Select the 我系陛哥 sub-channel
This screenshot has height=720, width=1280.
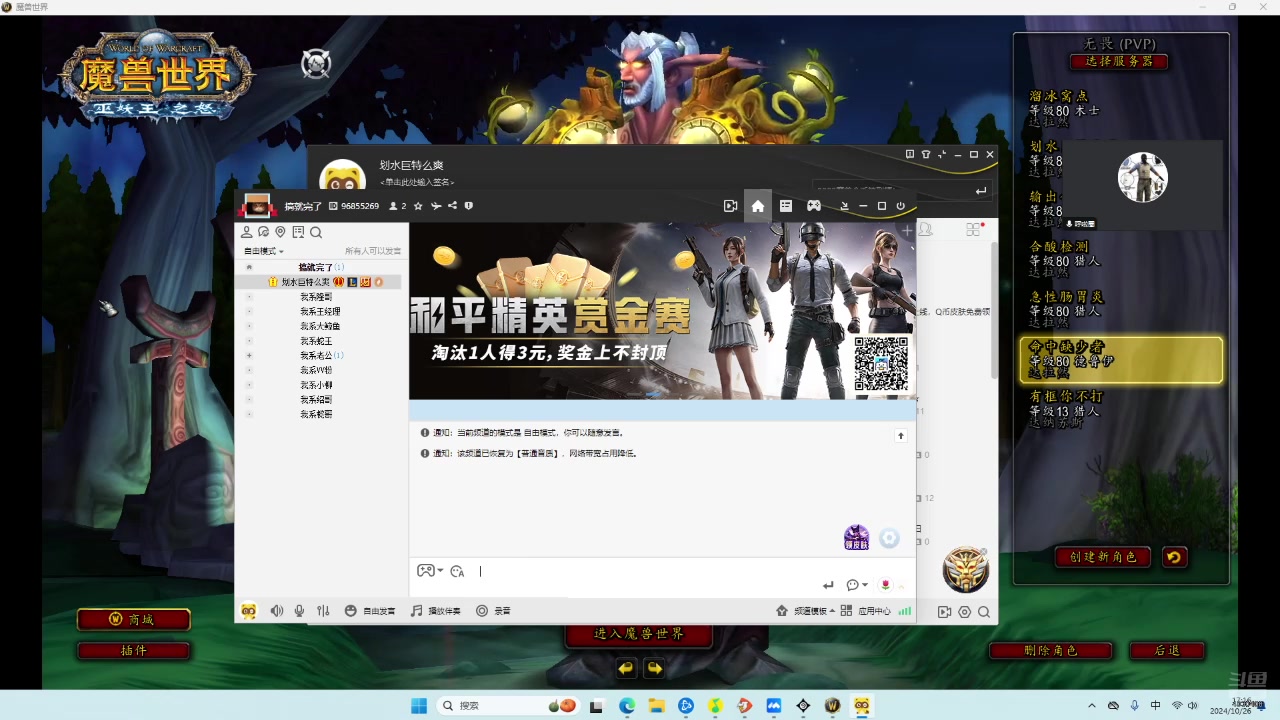click(x=316, y=297)
